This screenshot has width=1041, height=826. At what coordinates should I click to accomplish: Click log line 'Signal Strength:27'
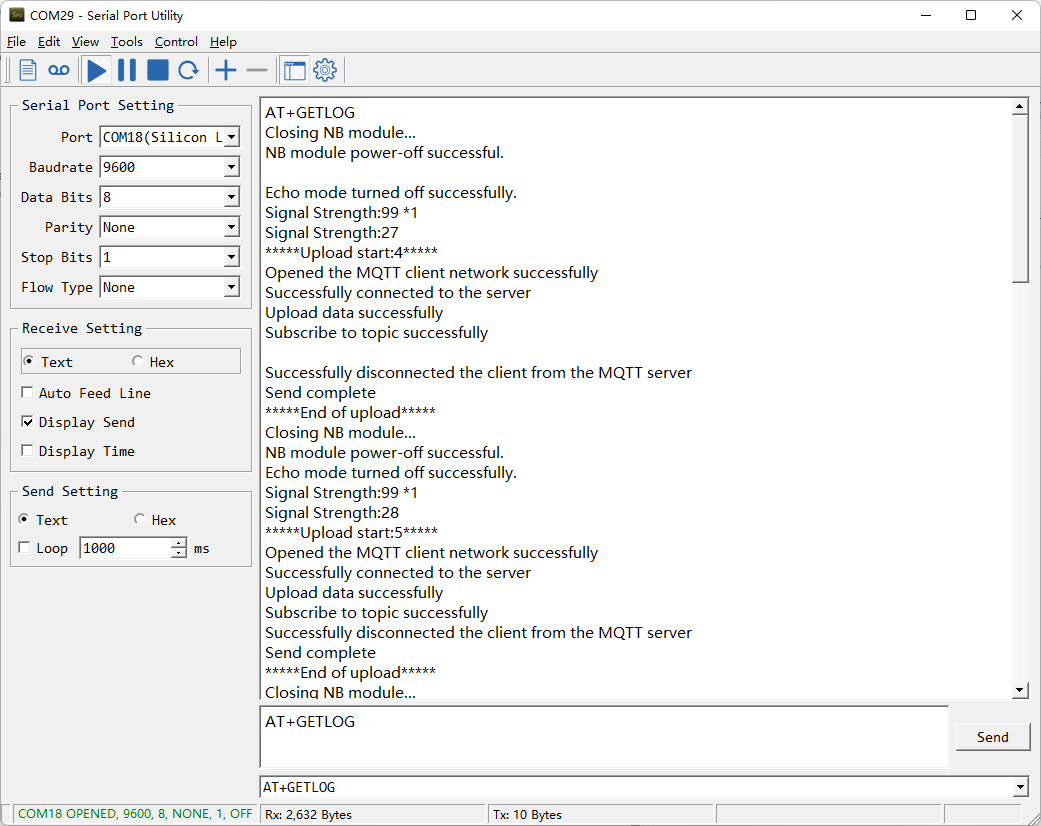(x=332, y=233)
